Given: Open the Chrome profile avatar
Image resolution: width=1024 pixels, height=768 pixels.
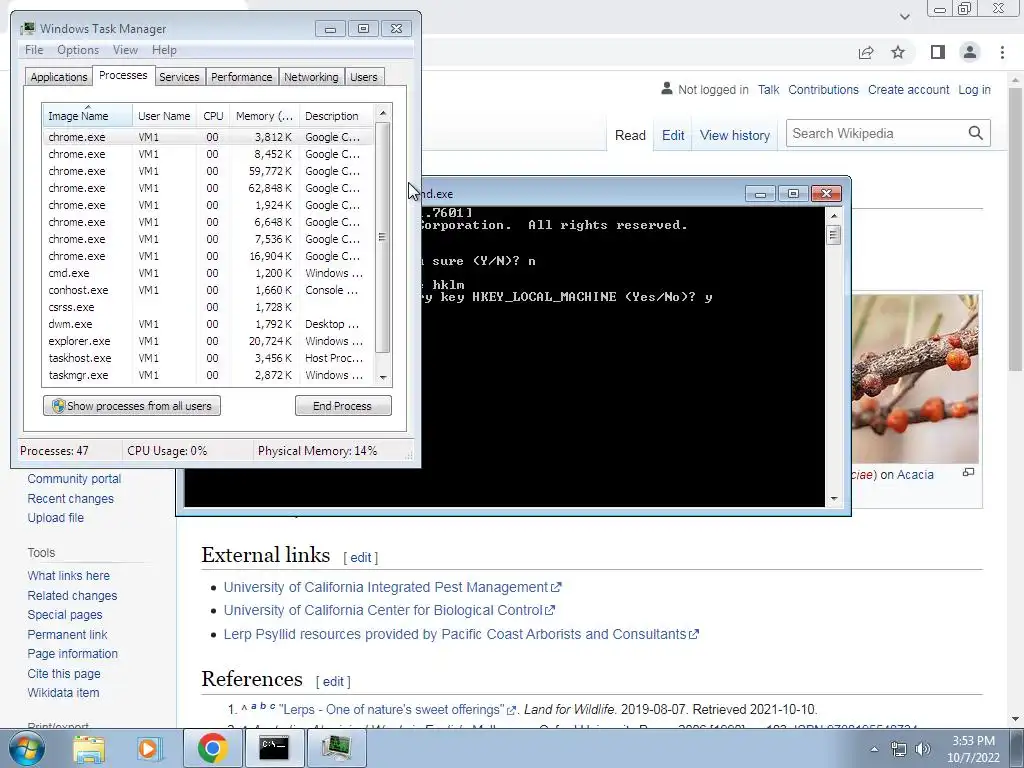Looking at the screenshot, I should click(x=970, y=52).
